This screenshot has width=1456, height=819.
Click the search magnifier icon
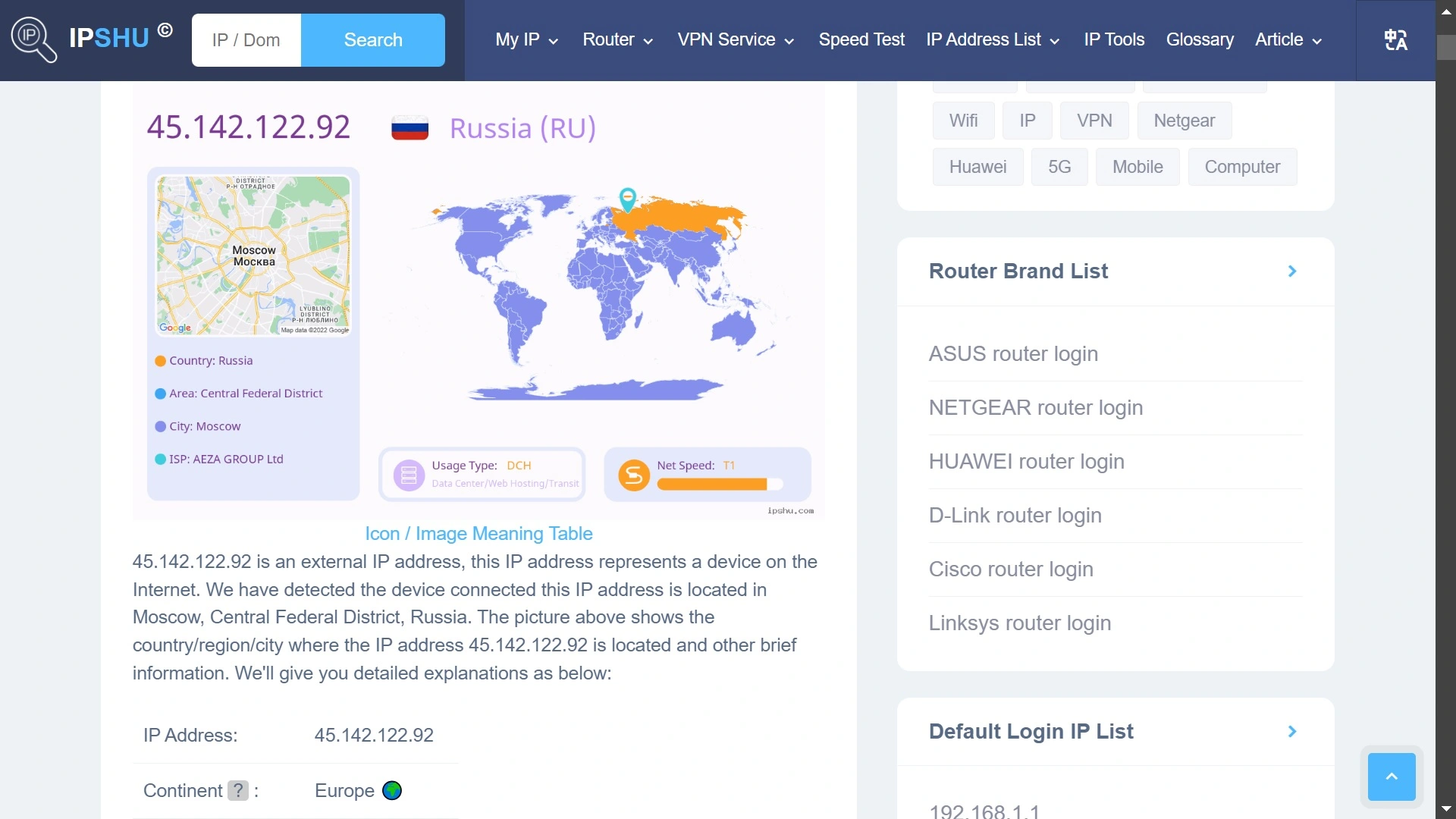32,39
